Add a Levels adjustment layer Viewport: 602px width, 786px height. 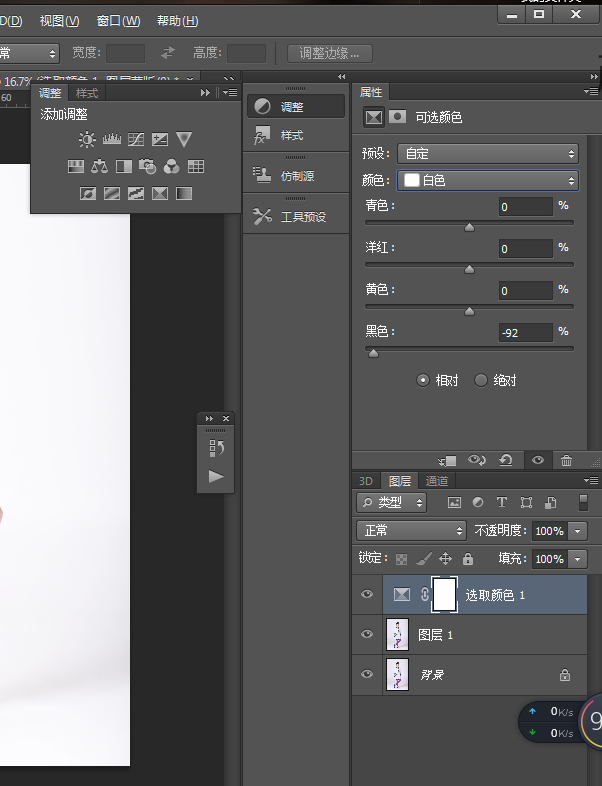[111, 140]
